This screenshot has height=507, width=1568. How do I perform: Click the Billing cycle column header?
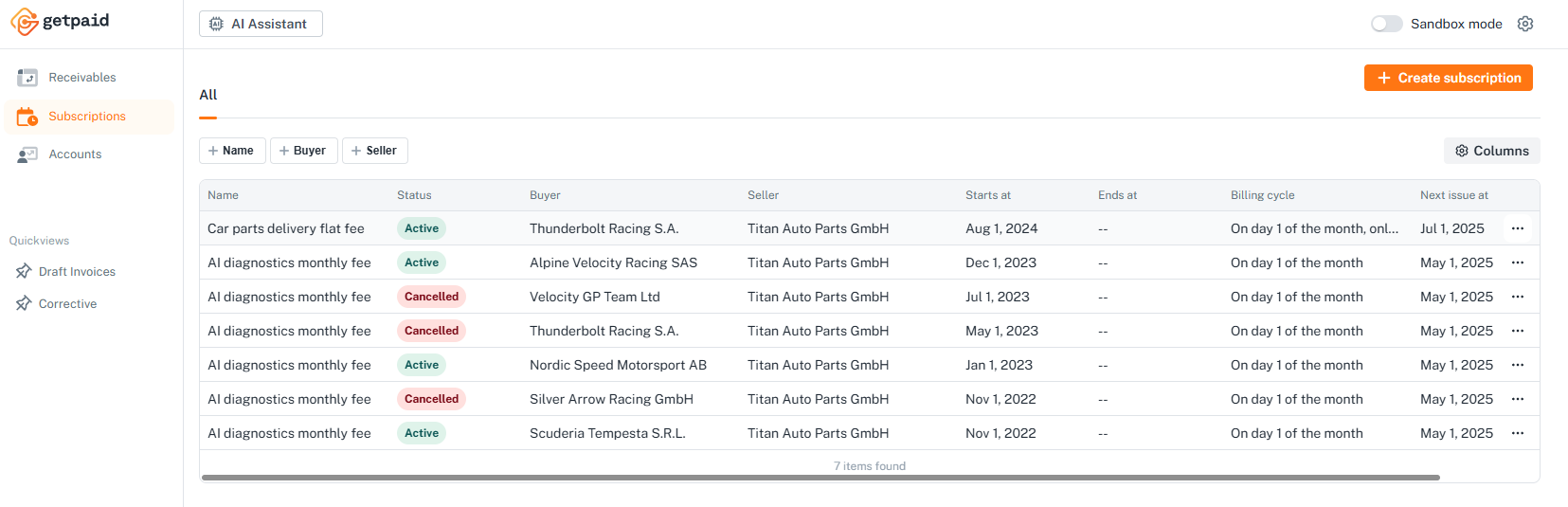tap(1262, 195)
